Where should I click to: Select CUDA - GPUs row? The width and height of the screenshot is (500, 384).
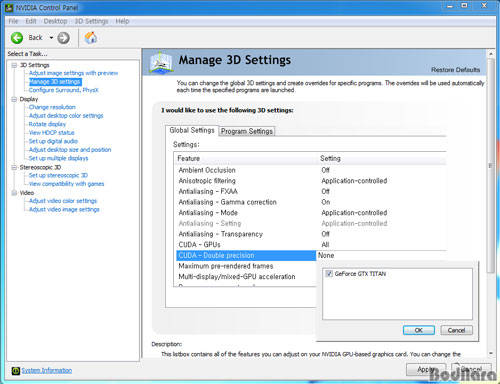coord(311,245)
